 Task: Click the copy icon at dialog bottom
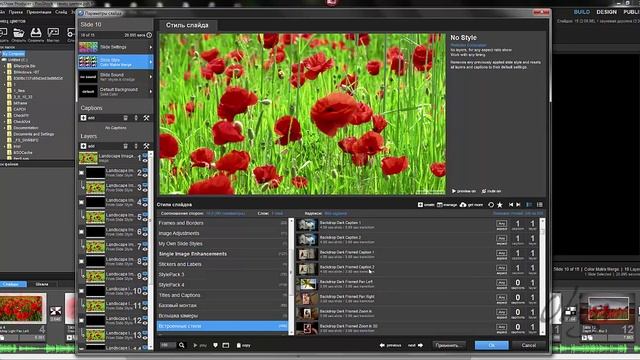click(x=239, y=345)
